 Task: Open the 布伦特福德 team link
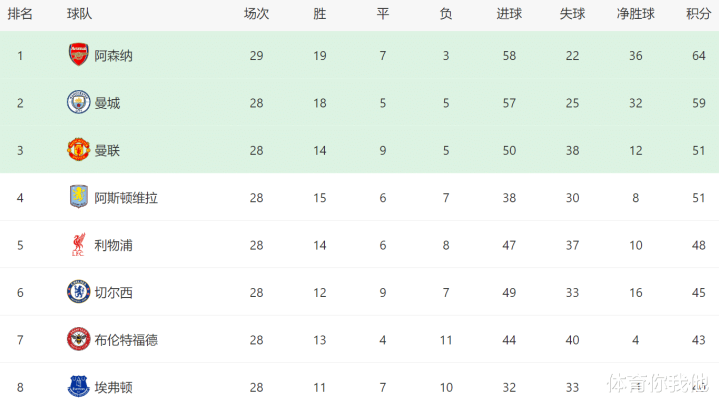pyautogui.click(x=126, y=340)
